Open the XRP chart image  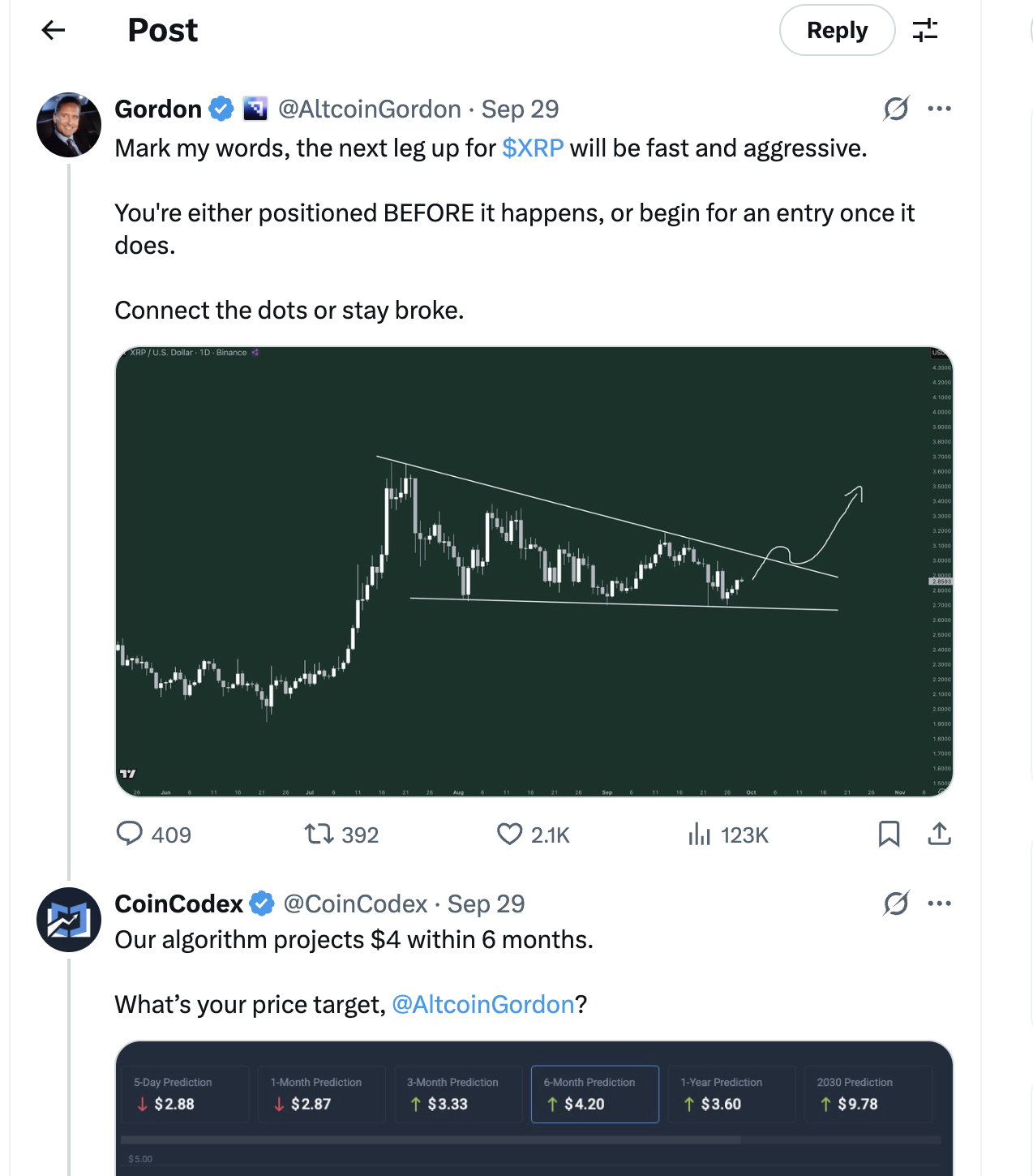[534, 572]
